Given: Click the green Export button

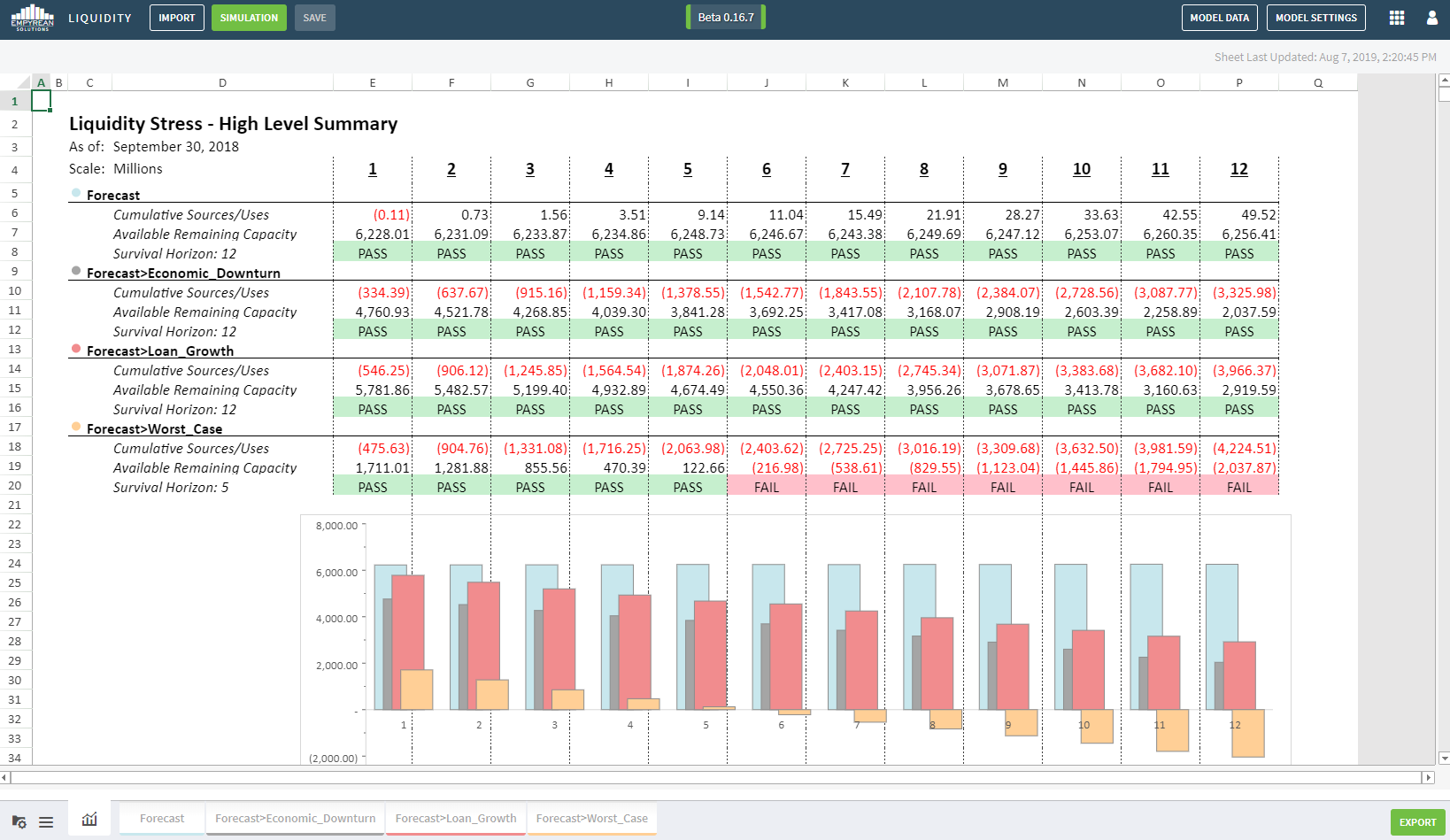Looking at the screenshot, I should tap(1417, 822).
